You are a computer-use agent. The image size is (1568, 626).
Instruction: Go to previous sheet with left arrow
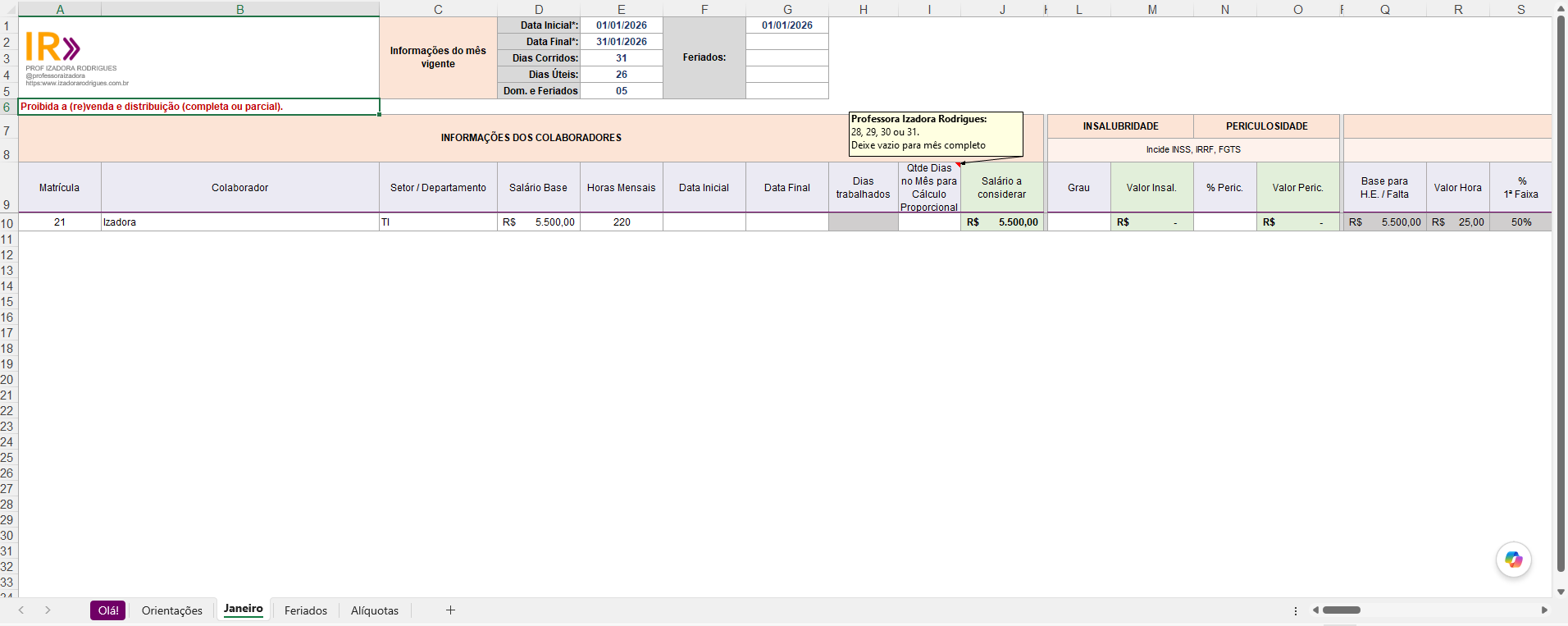21,610
